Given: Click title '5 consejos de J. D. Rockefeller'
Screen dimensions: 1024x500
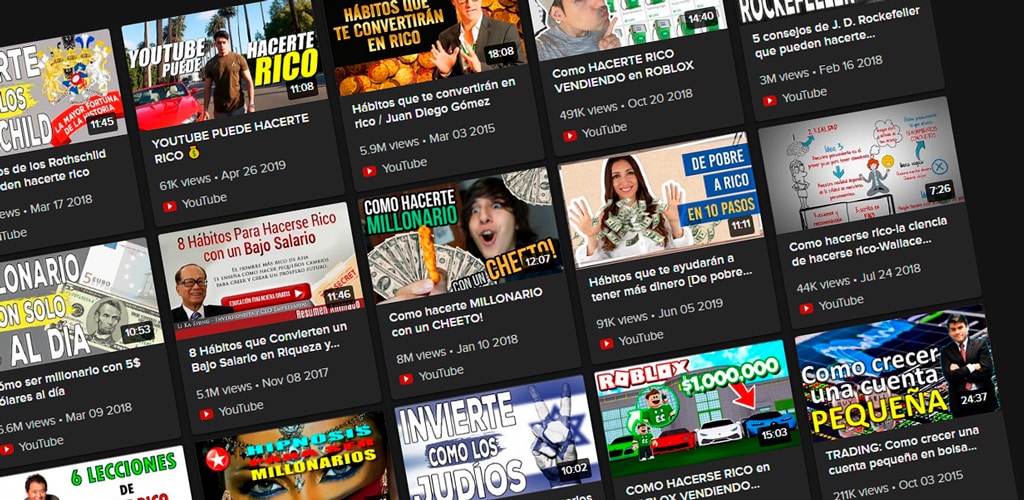Looking at the screenshot, I should click(836, 33).
